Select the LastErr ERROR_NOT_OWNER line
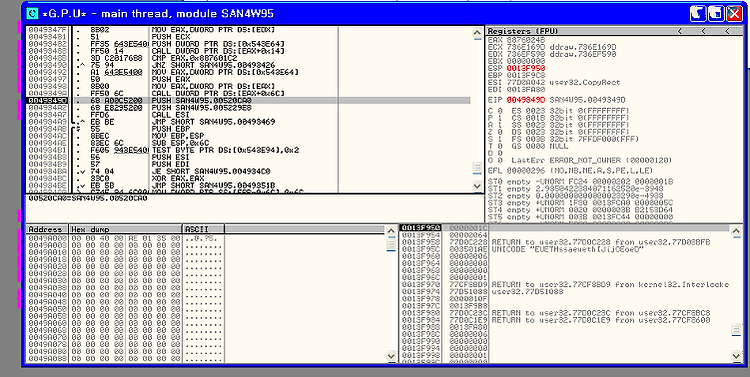The width and height of the screenshot is (750, 377). pos(591,160)
